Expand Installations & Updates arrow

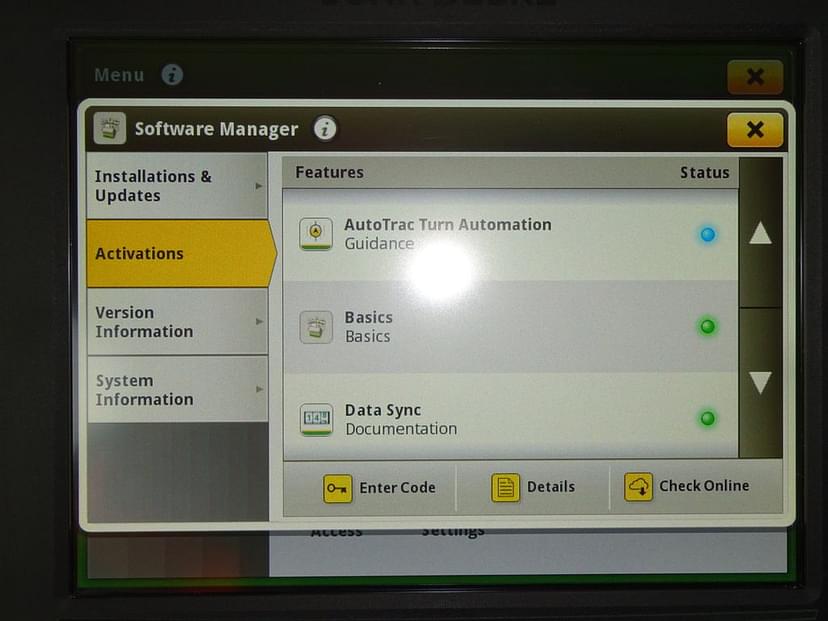click(259, 186)
